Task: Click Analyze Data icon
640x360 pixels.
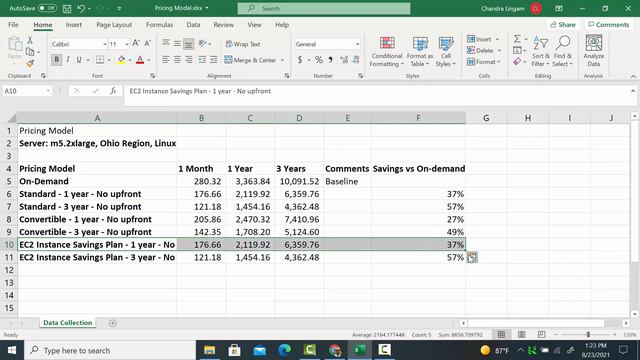Action: 593,51
